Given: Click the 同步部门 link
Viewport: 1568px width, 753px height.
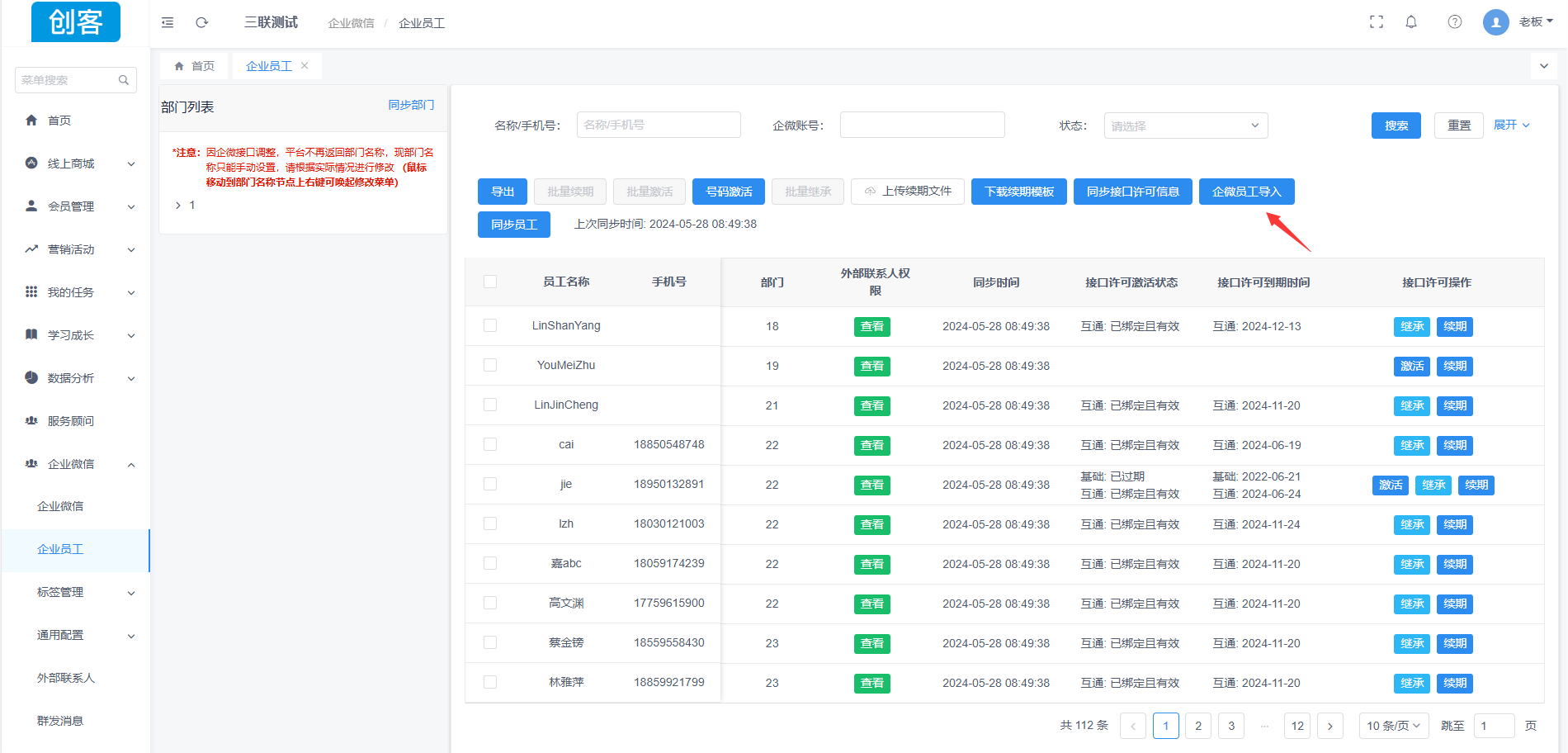Looking at the screenshot, I should pos(411,105).
